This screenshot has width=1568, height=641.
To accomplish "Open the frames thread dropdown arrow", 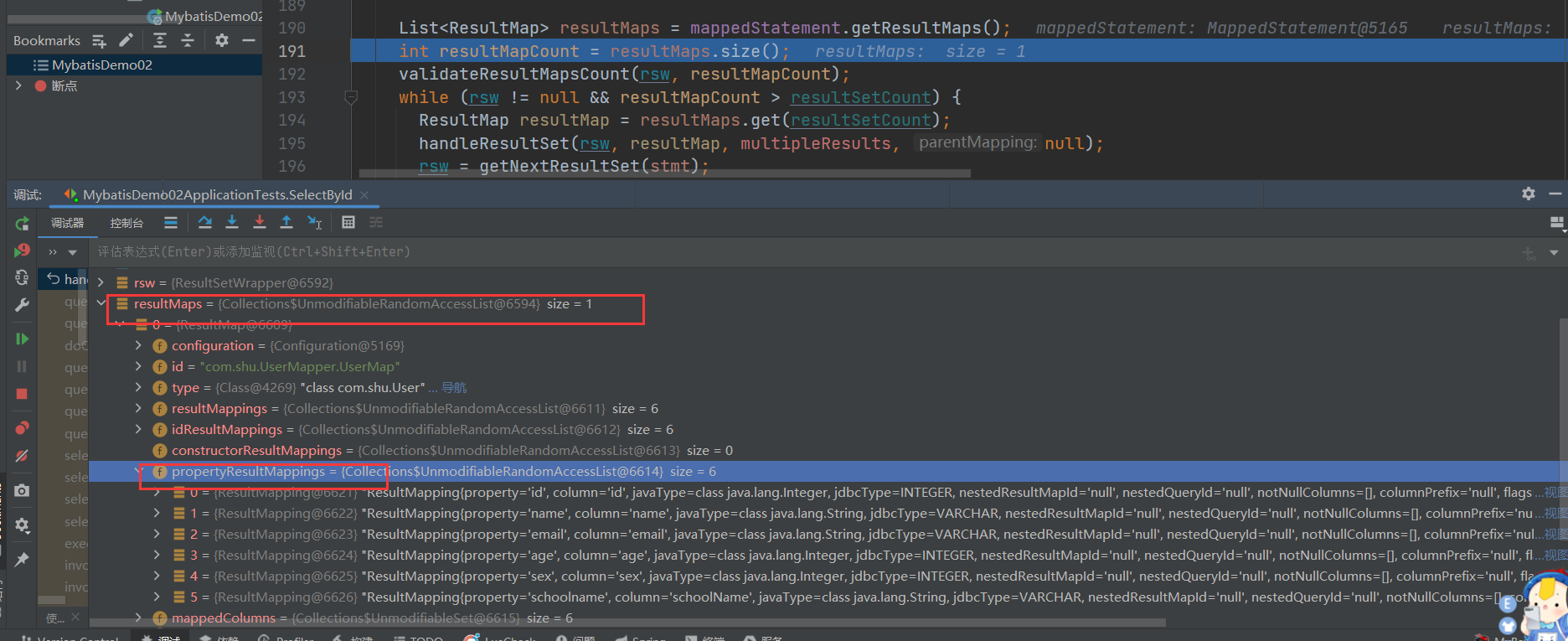I will click(x=73, y=251).
